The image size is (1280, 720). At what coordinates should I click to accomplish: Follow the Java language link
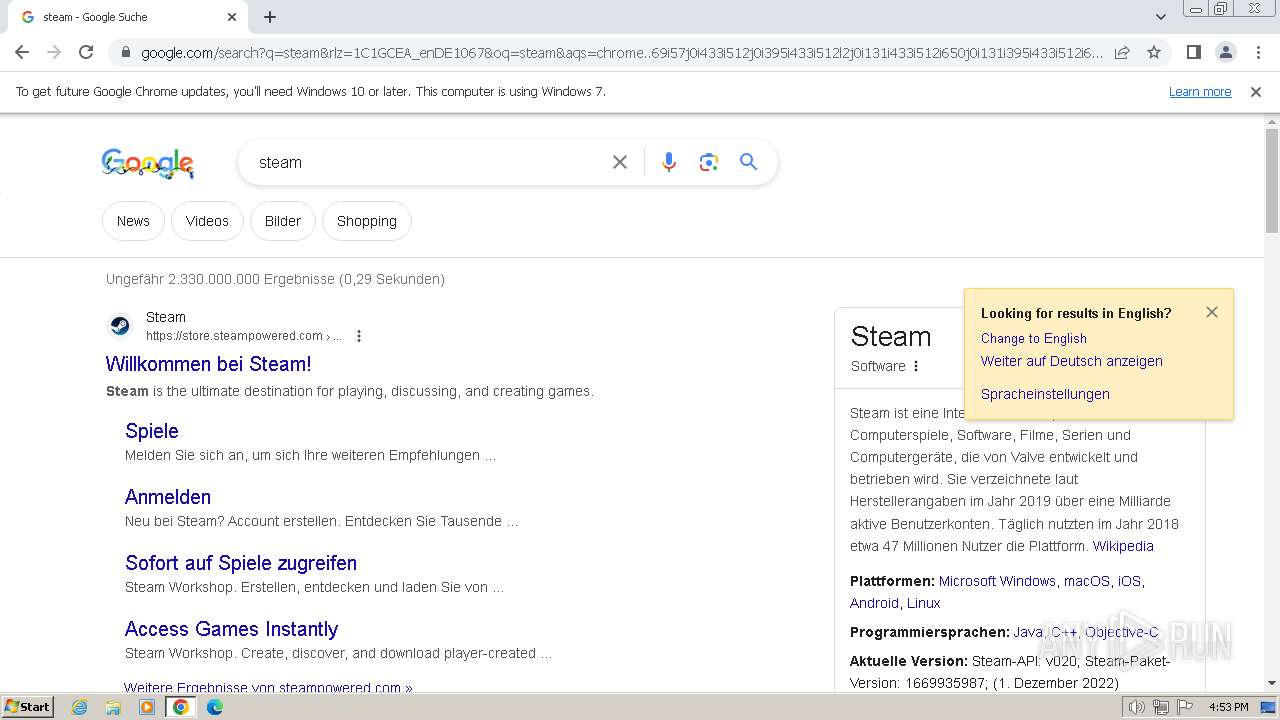coord(1028,632)
